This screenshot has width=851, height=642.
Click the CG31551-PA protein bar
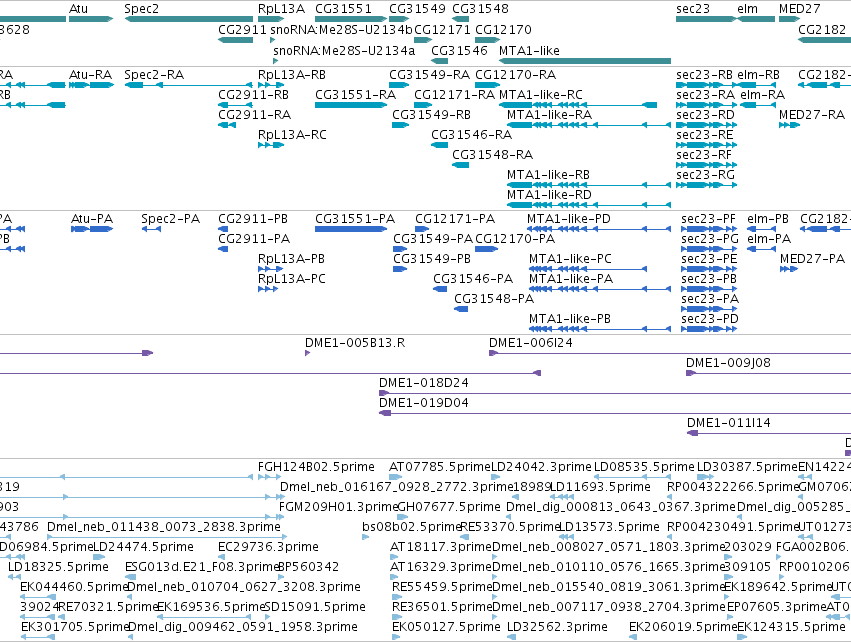(351, 229)
